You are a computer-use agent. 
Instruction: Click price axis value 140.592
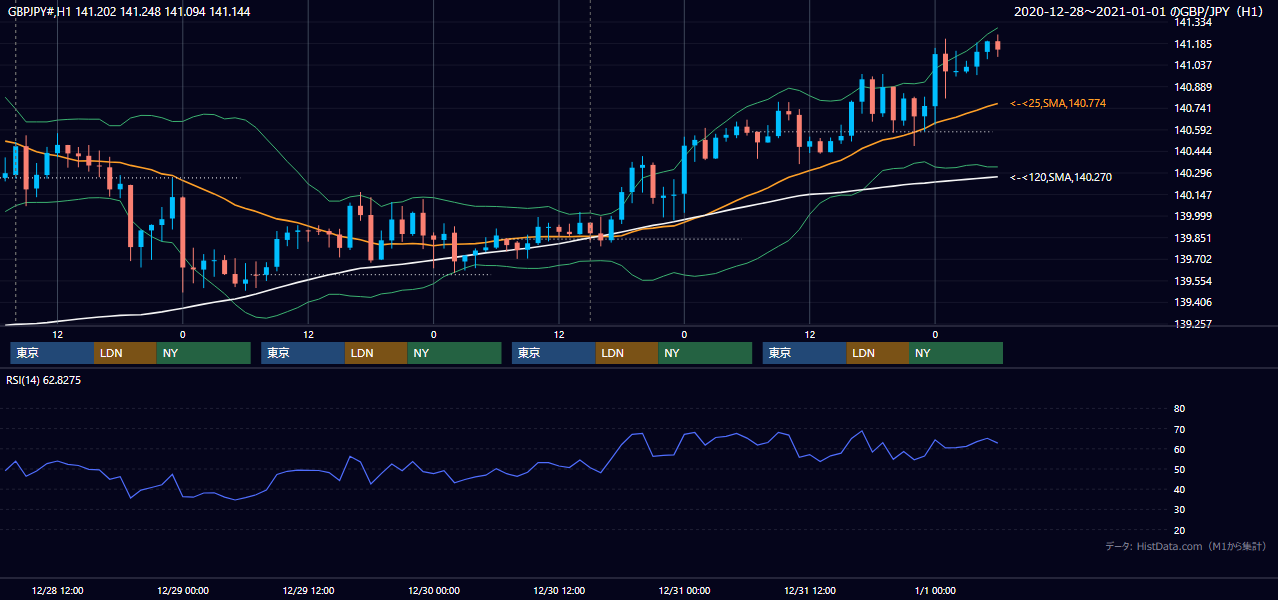[x=1194, y=130]
